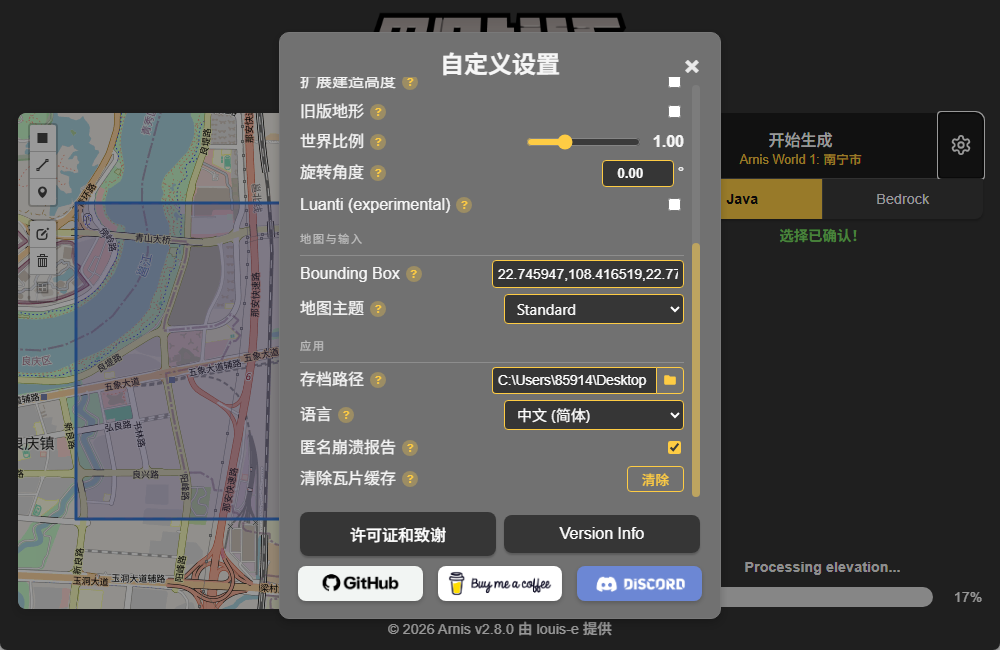Click the 旋转角度 input field

(x=638, y=174)
